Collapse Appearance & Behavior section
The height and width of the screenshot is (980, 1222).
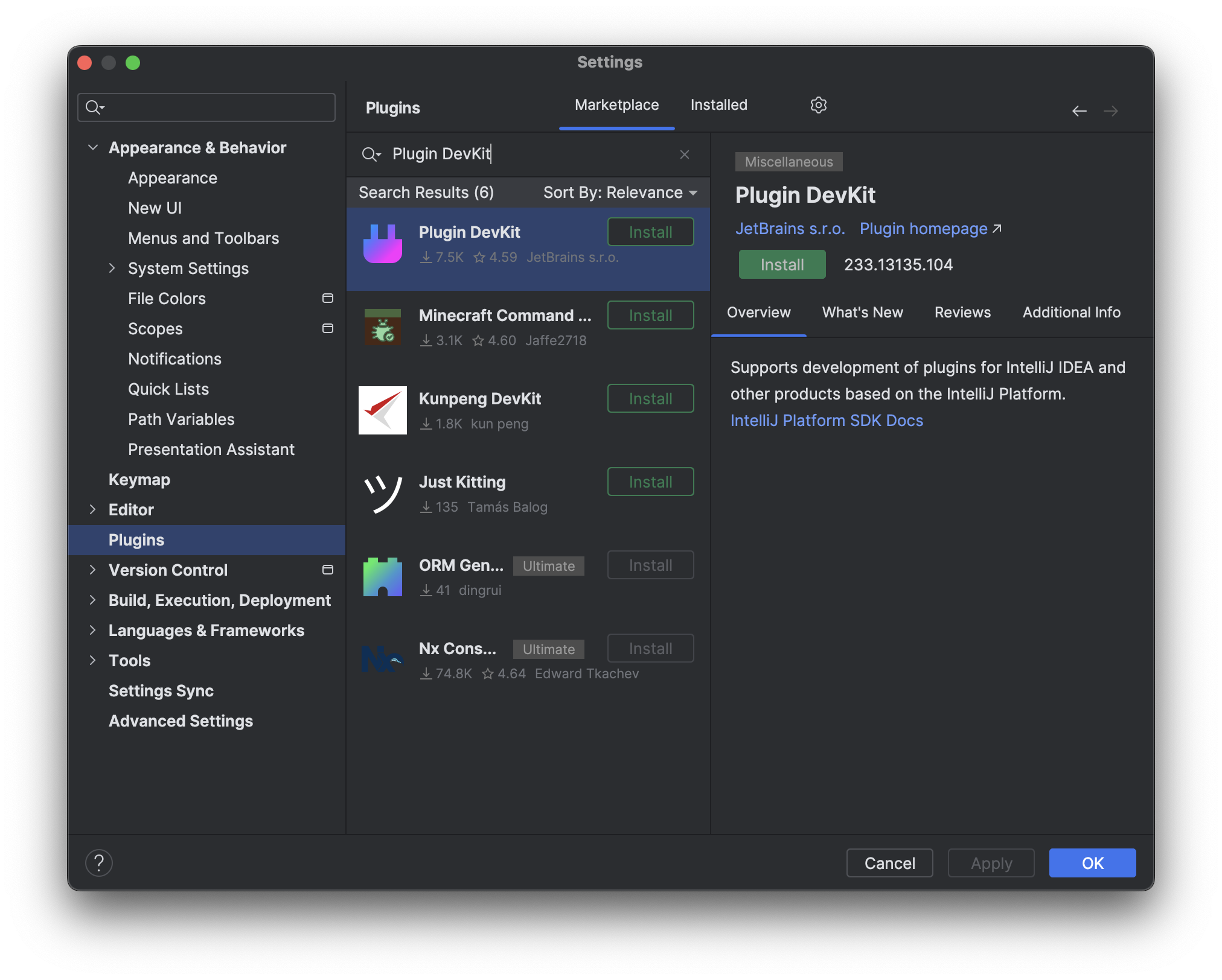point(93,147)
